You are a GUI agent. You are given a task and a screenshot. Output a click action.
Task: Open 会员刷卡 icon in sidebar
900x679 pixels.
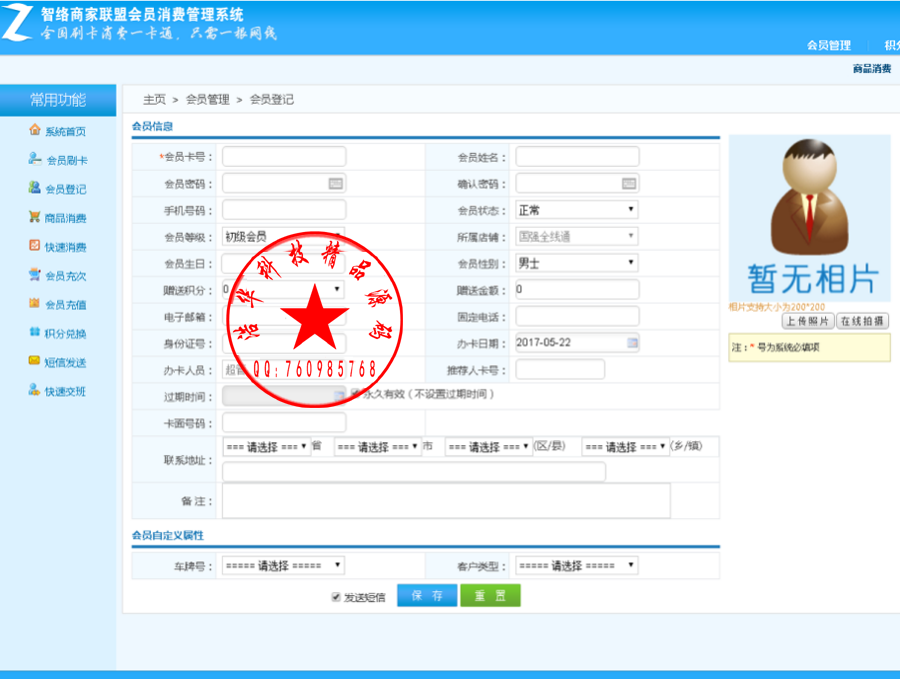[x=35, y=158]
